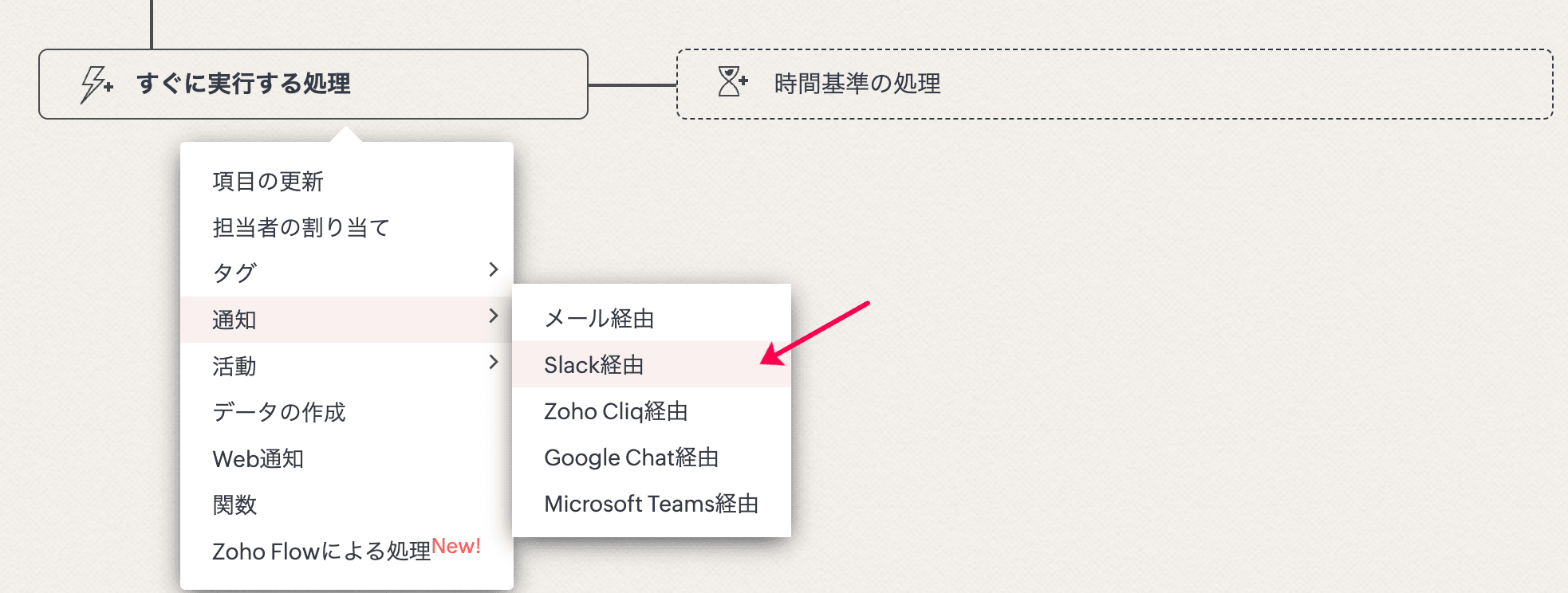The width and height of the screenshot is (1568, 593).
Task: Select Zoho Flowによる処理 option
Action: pyautogui.click(x=321, y=551)
